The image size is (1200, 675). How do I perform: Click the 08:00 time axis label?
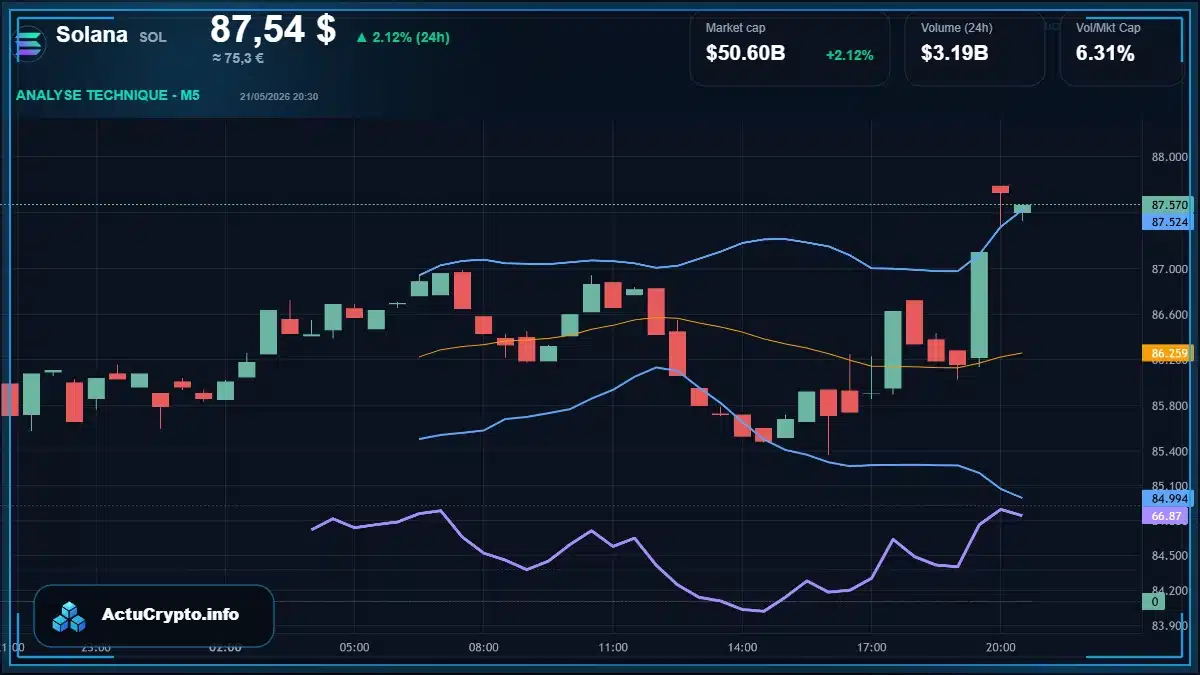pos(483,648)
